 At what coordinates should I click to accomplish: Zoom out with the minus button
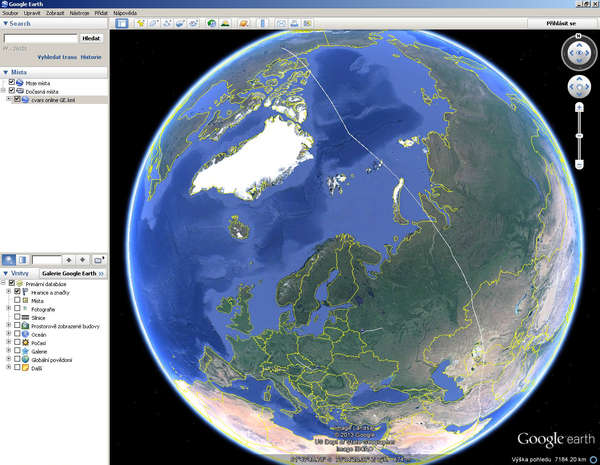579,165
